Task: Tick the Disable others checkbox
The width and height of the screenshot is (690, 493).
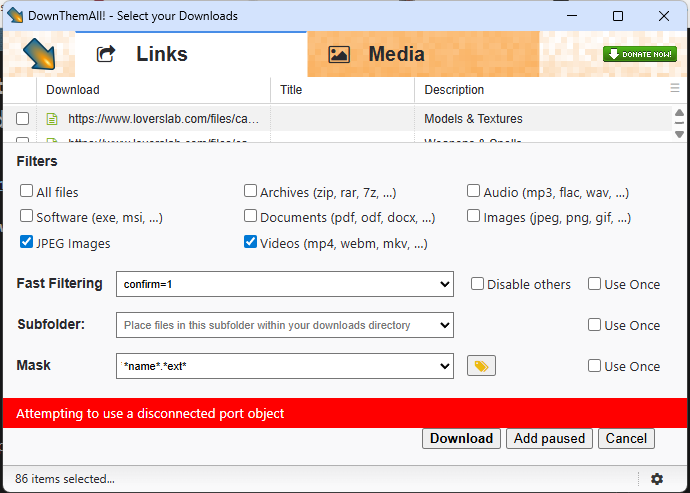Action: [477, 284]
